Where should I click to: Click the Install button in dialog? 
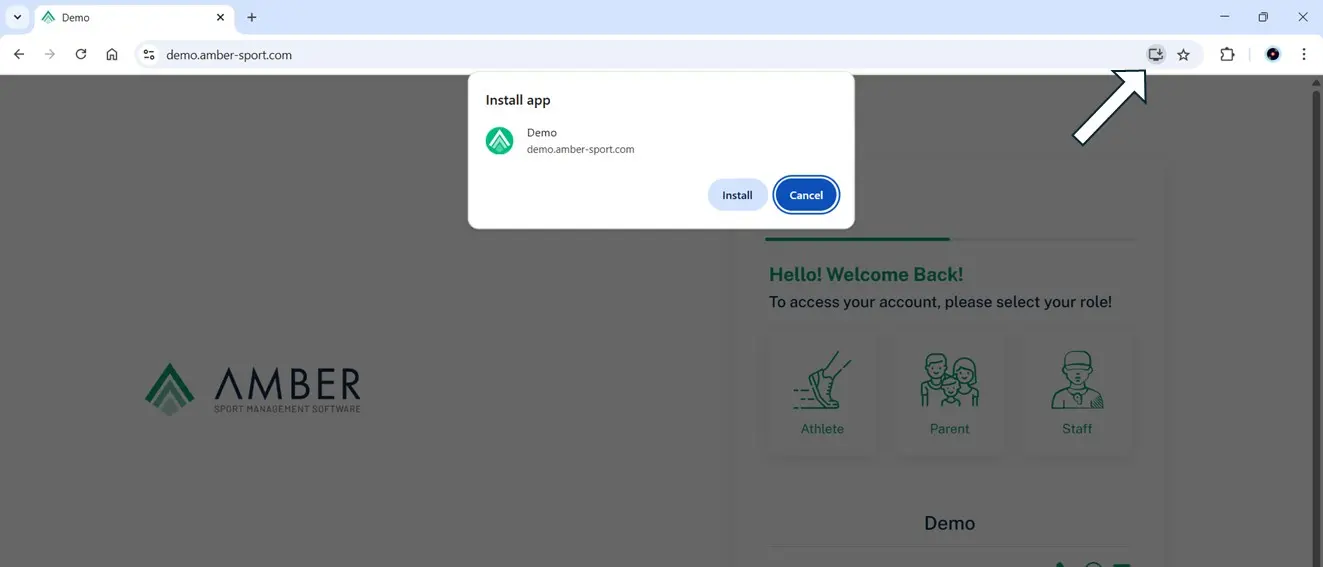[x=737, y=195]
